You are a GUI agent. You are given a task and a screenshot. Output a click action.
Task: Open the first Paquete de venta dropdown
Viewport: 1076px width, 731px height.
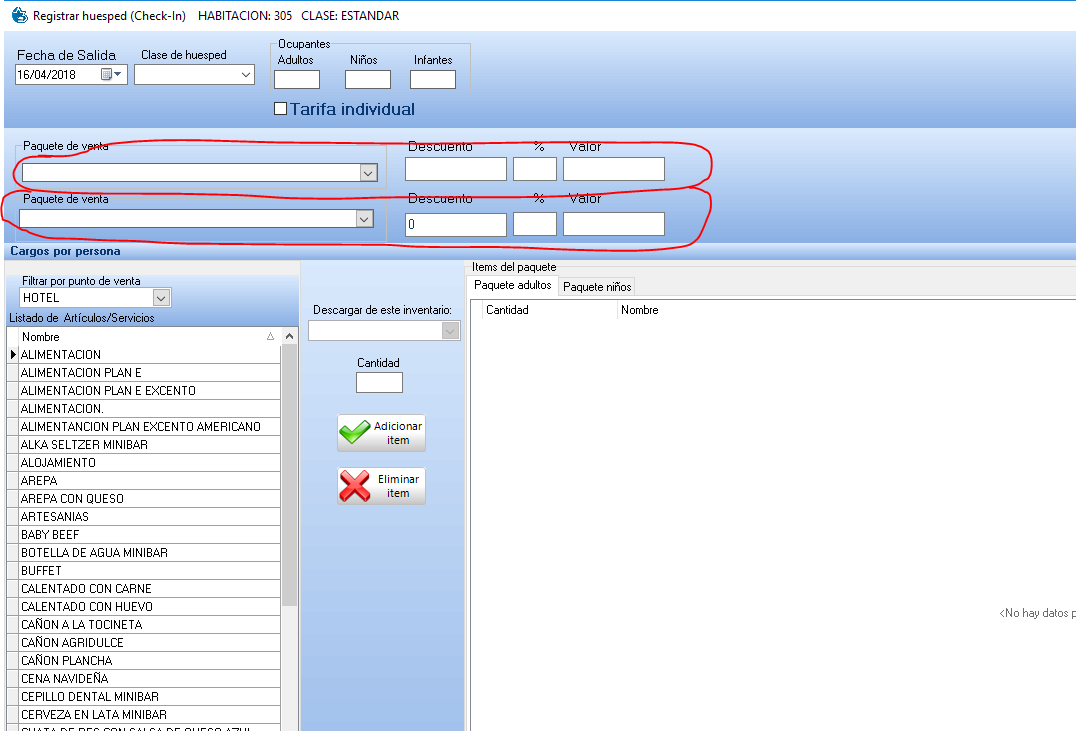point(367,173)
